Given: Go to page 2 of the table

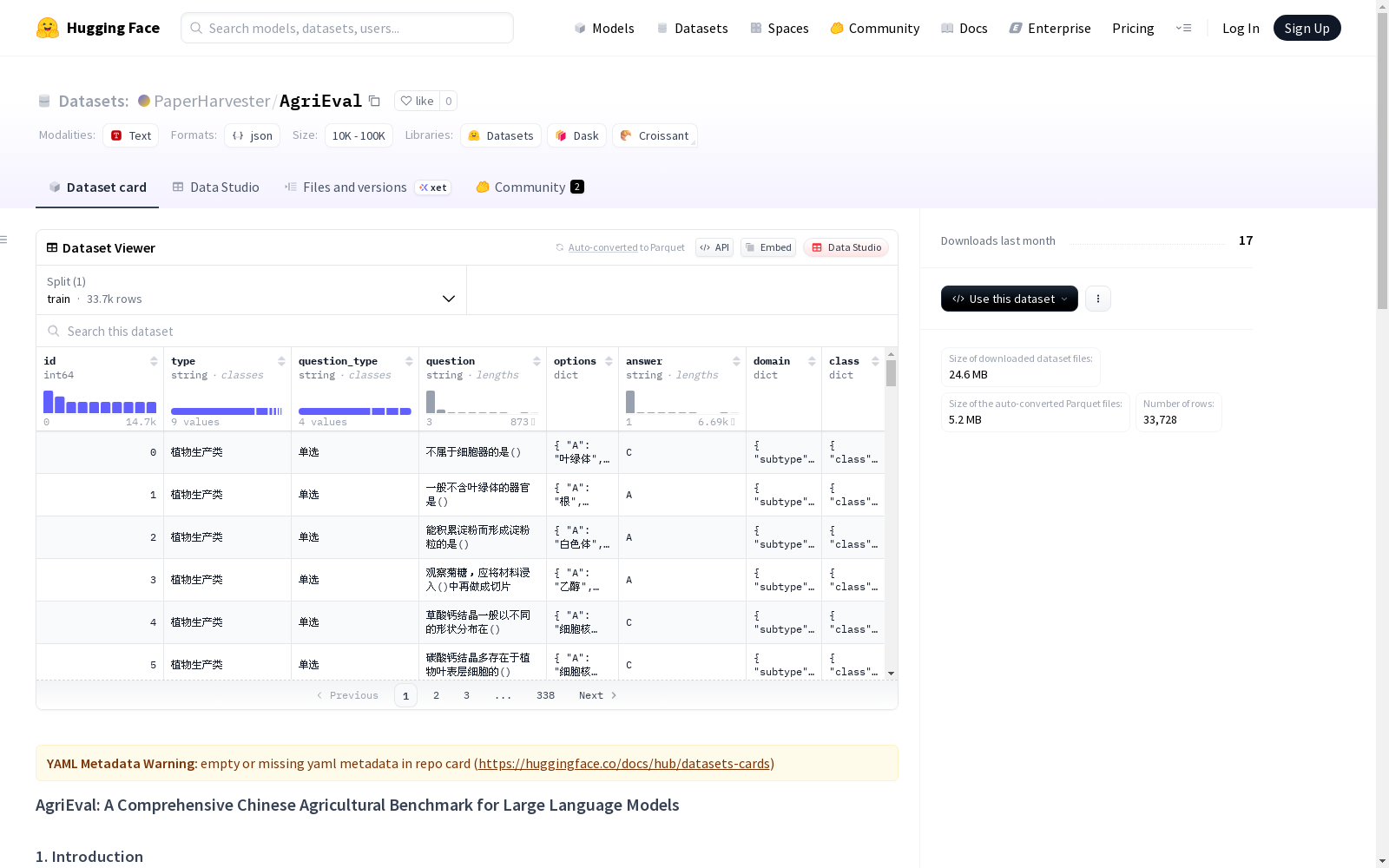Looking at the screenshot, I should point(436,695).
